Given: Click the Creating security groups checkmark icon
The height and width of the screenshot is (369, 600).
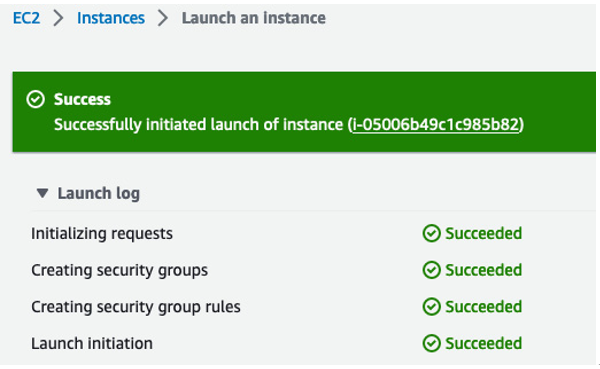Looking at the screenshot, I should tap(432, 270).
